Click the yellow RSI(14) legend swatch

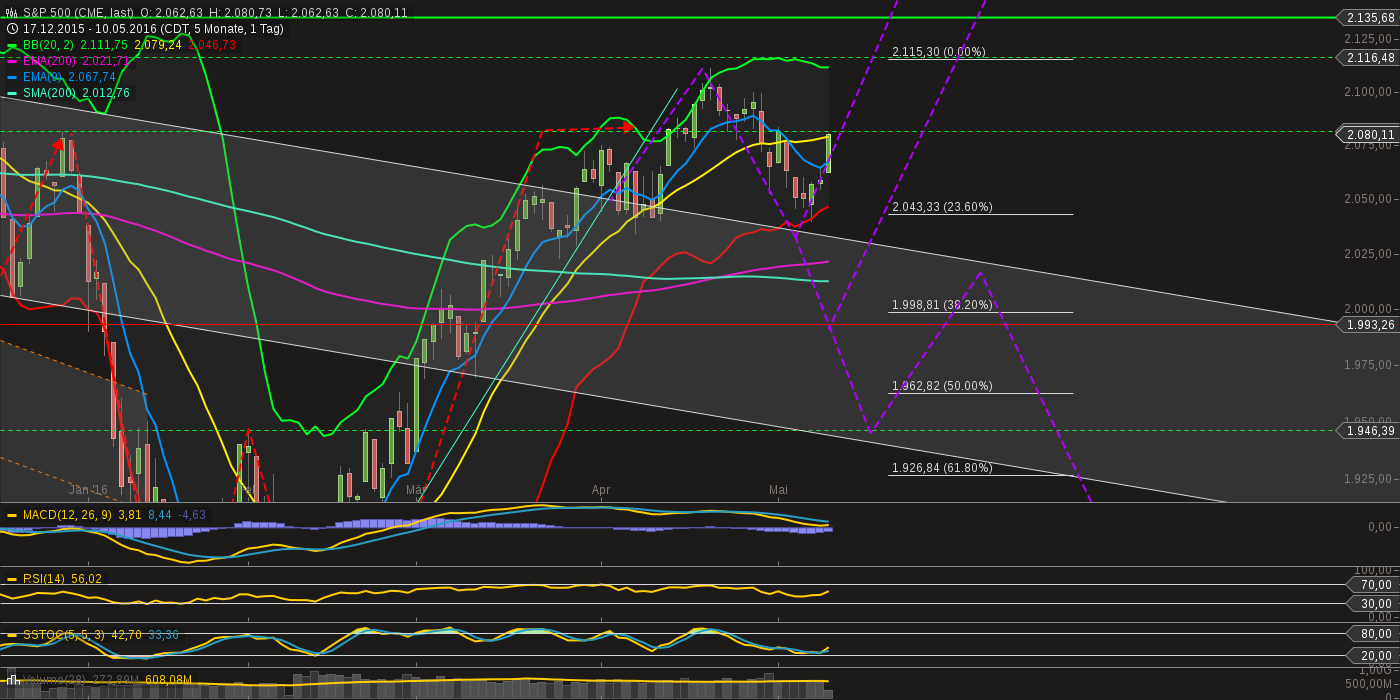click(12, 579)
